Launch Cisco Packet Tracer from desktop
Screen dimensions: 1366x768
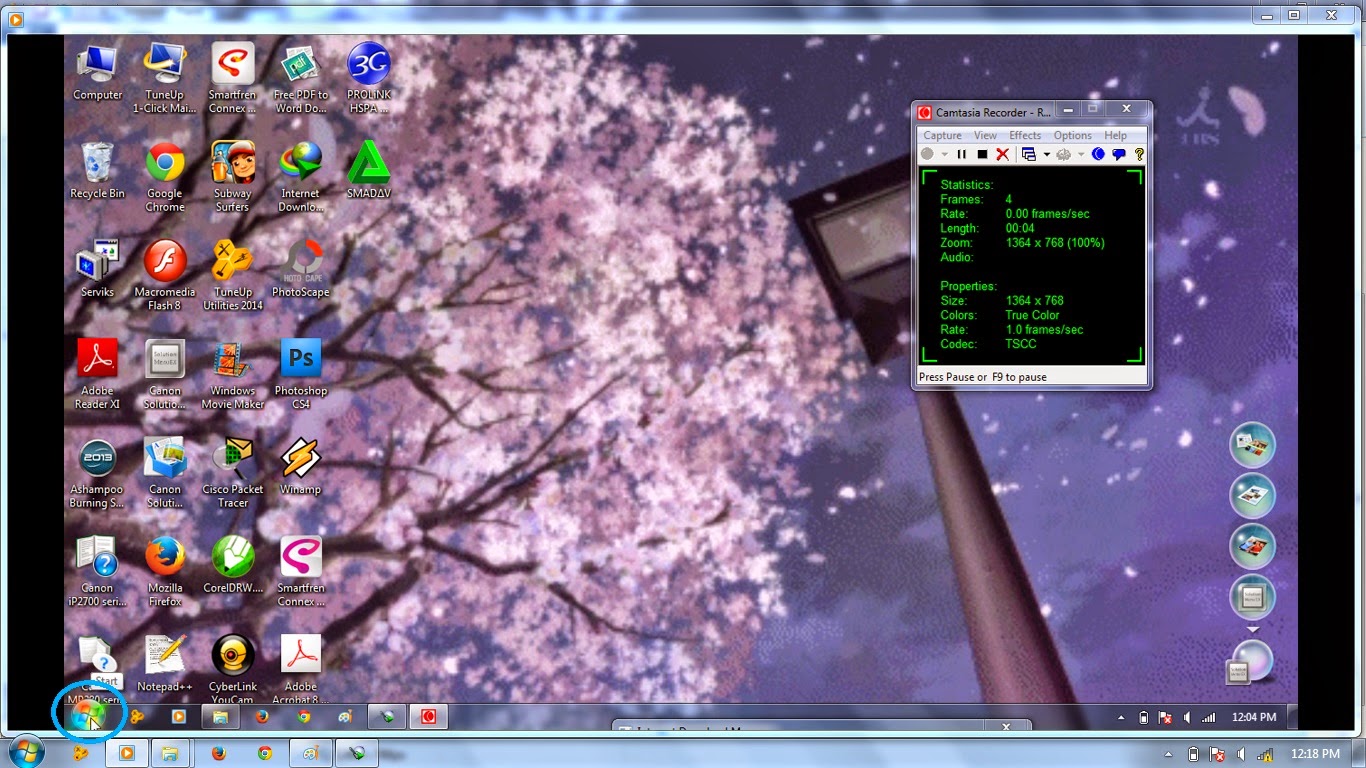232,473
